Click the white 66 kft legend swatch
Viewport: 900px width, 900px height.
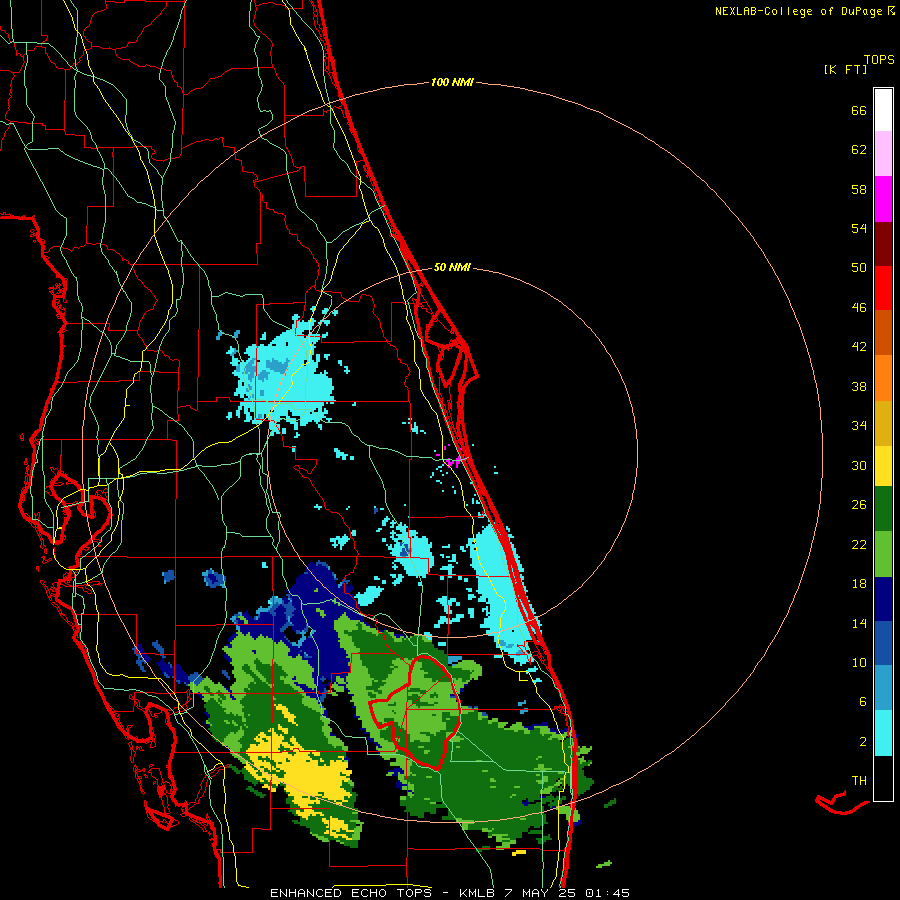point(883,110)
